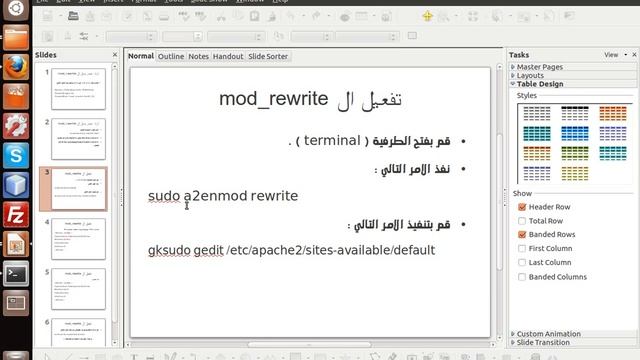
Task: Click the Insert Table icon in toolbar
Action: pyautogui.click(x=362, y=16)
